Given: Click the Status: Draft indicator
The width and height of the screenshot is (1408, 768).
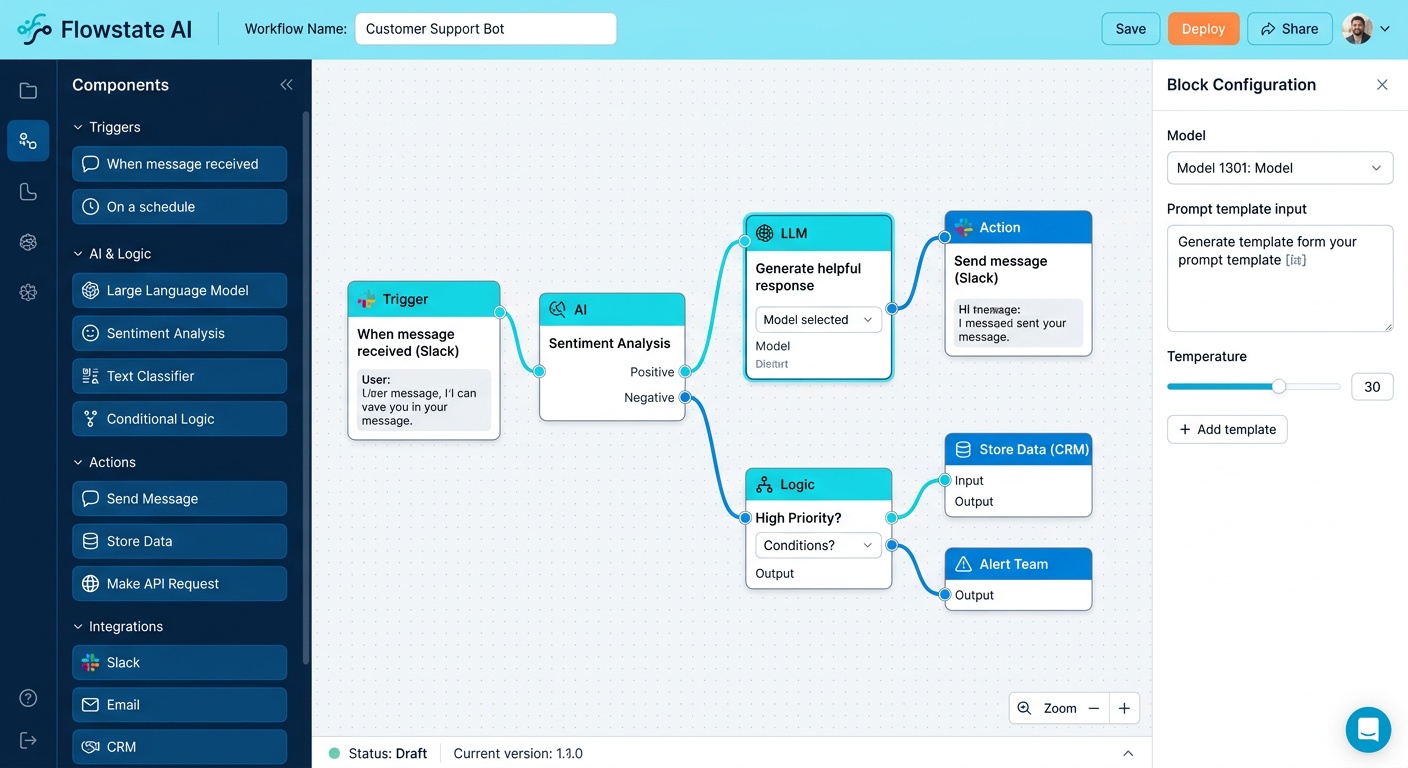Looking at the screenshot, I should pos(378,753).
